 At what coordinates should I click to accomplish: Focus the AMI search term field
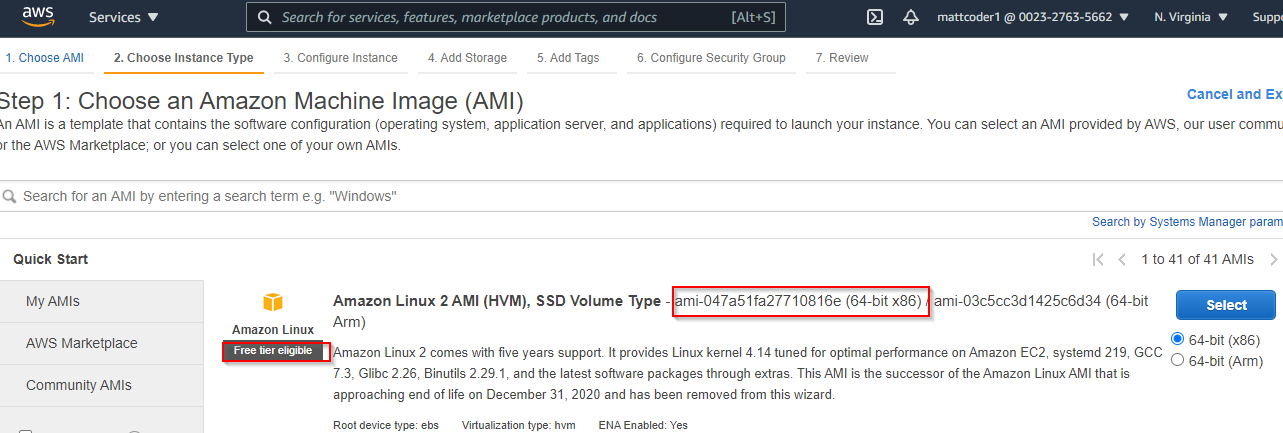click(641, 196)
